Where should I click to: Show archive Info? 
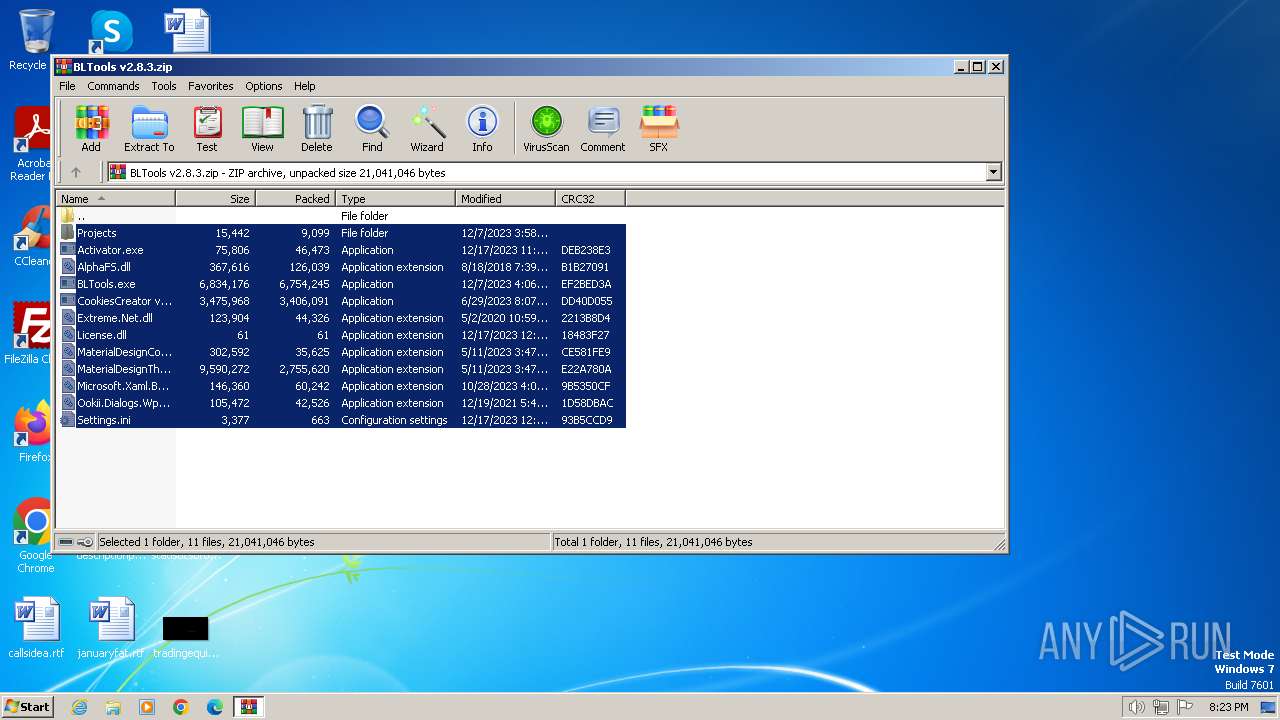click(482, 129)
